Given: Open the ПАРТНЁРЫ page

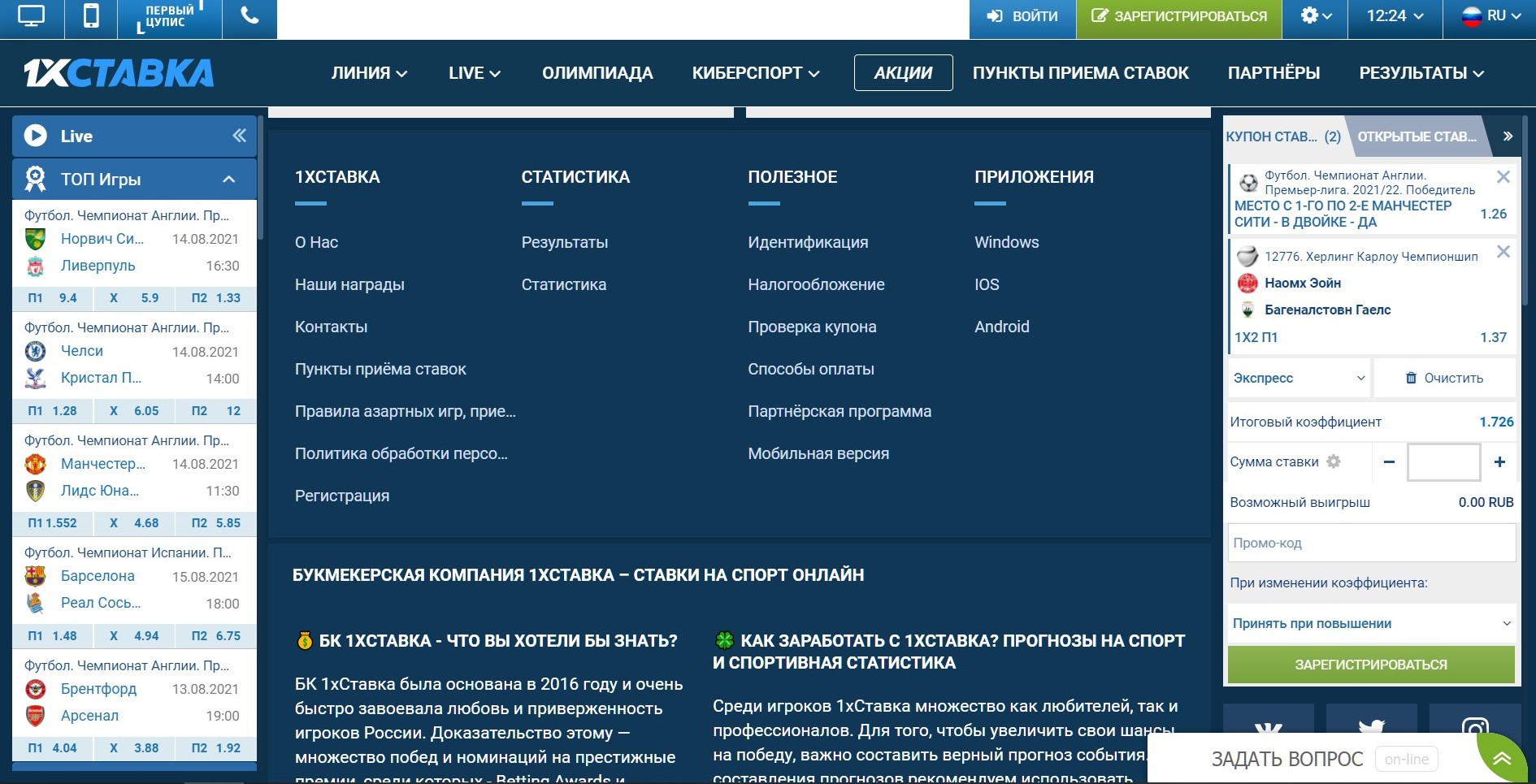Looking at the screenshot, I should 1273,73.
